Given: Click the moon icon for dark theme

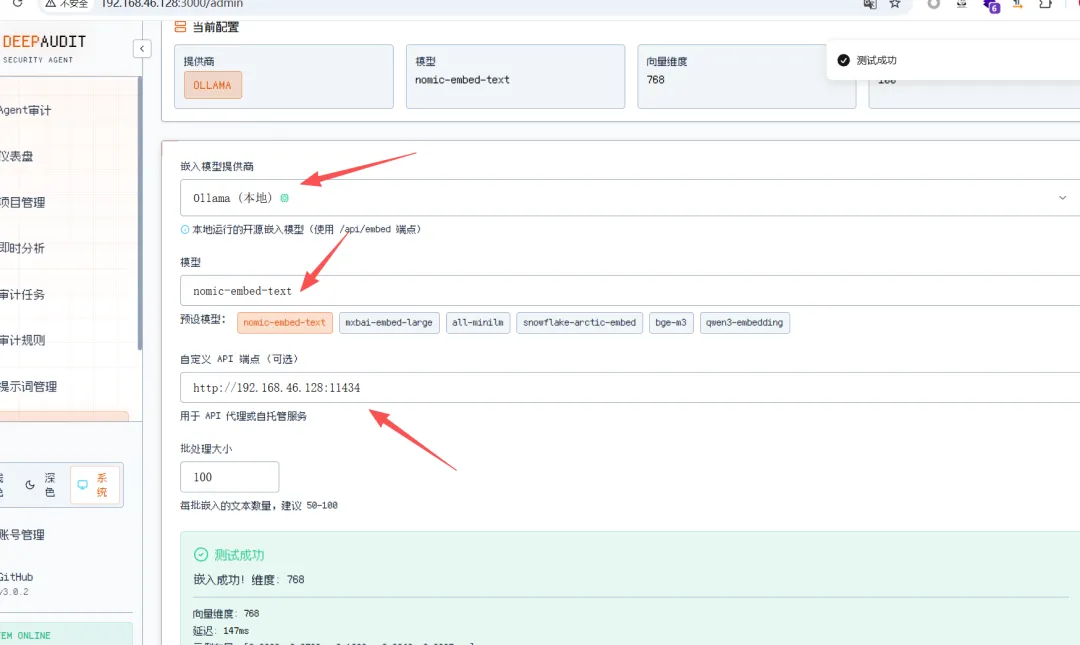Looking at the screenshot, I should [30, 485].
